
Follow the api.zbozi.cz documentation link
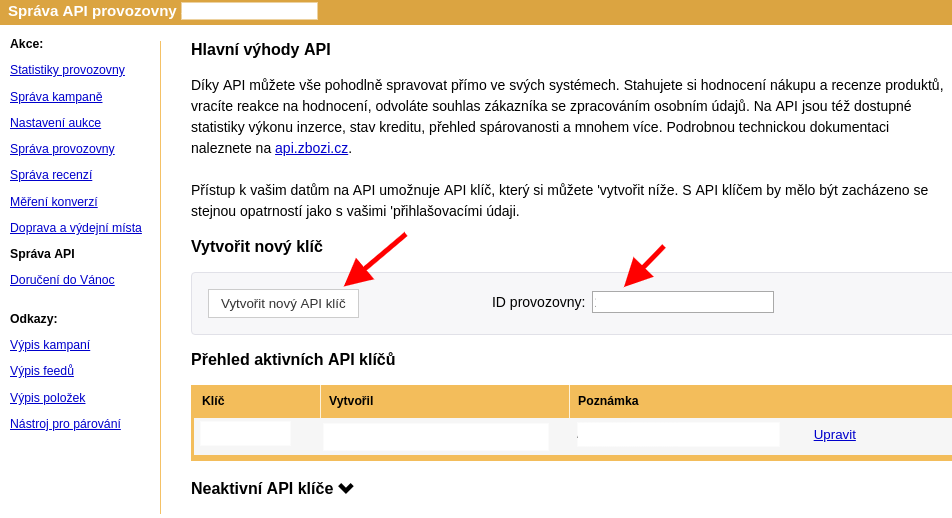click(311, 148)
